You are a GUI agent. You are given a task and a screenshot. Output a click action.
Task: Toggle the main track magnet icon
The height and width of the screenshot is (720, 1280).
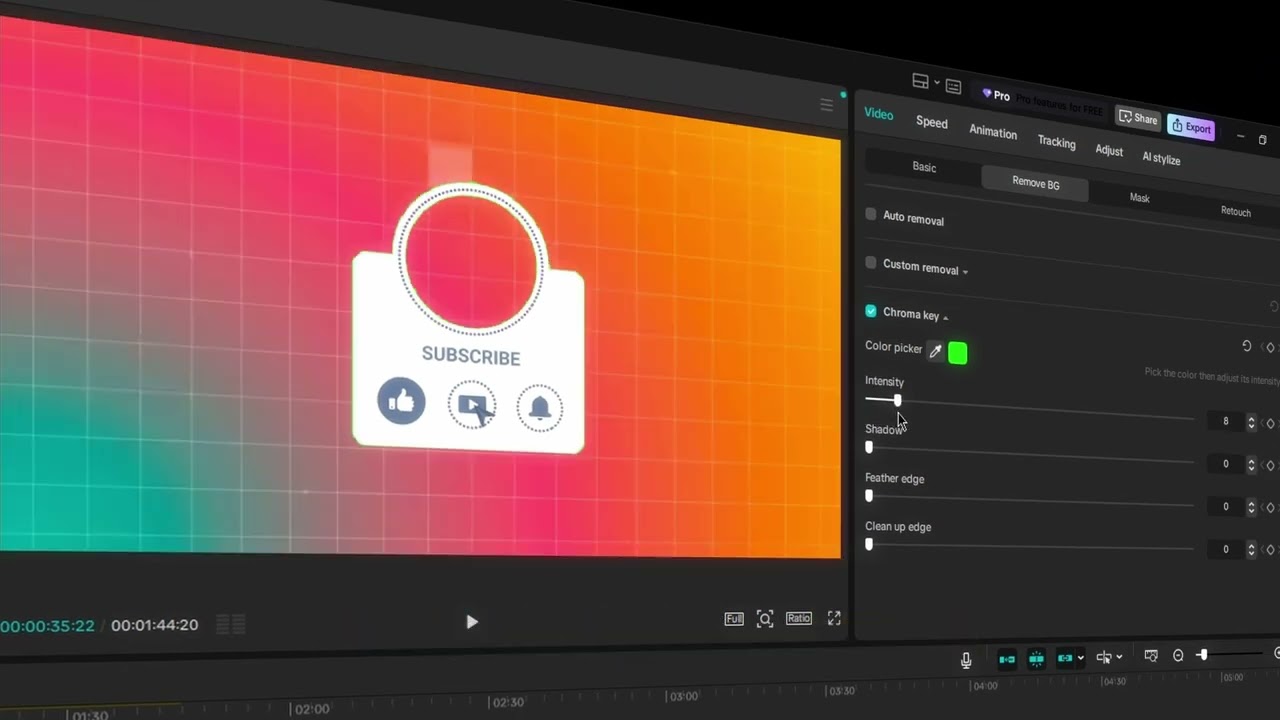(1007, 659)
